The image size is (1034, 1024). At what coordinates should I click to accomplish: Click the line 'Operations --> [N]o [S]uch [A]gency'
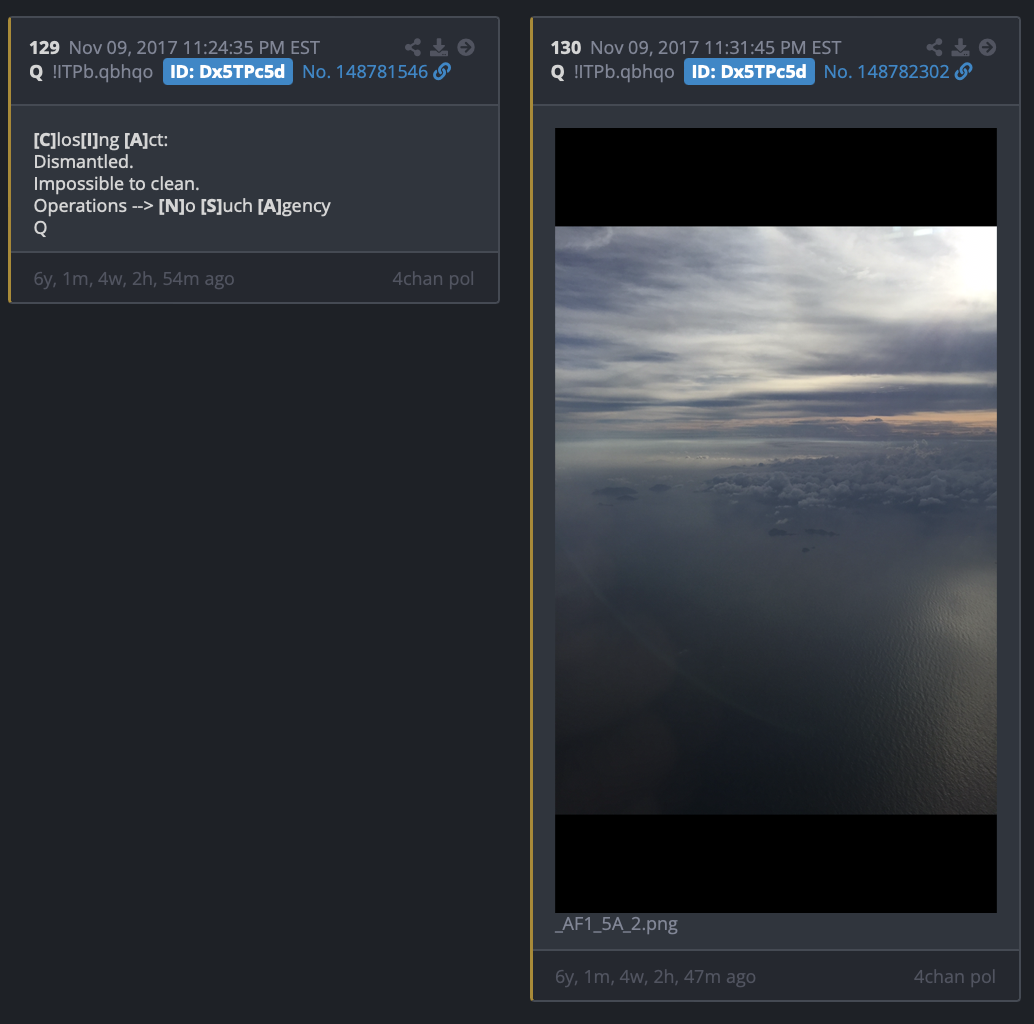[182, 206]
